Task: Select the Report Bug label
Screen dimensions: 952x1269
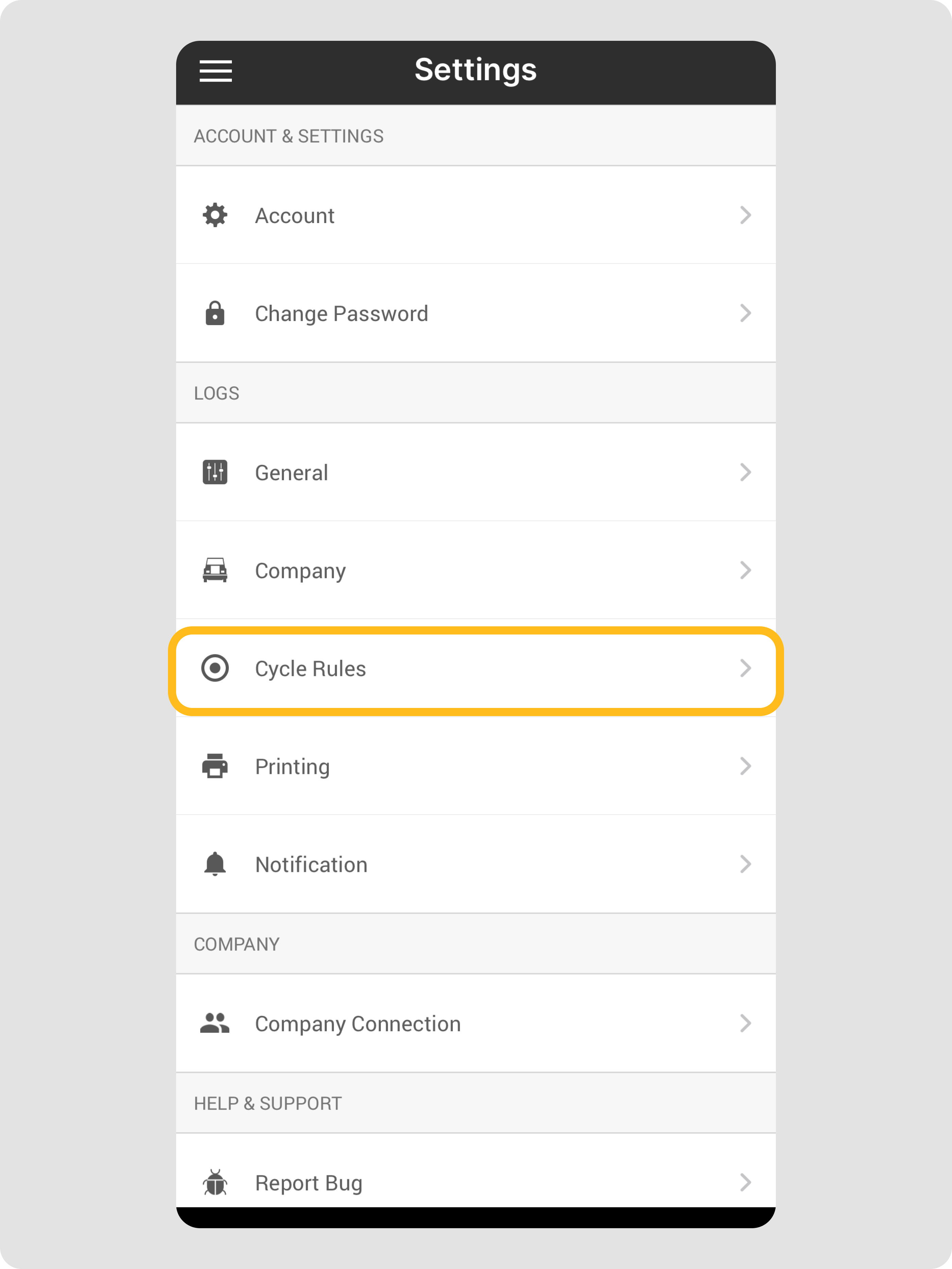Action: [308, 1183]
